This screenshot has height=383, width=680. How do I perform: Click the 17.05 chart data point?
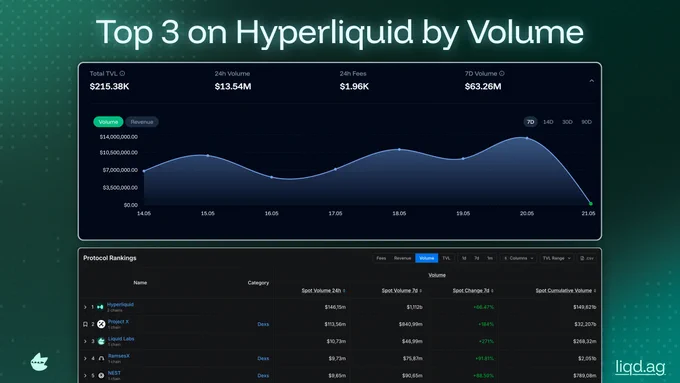click(335, 169)
